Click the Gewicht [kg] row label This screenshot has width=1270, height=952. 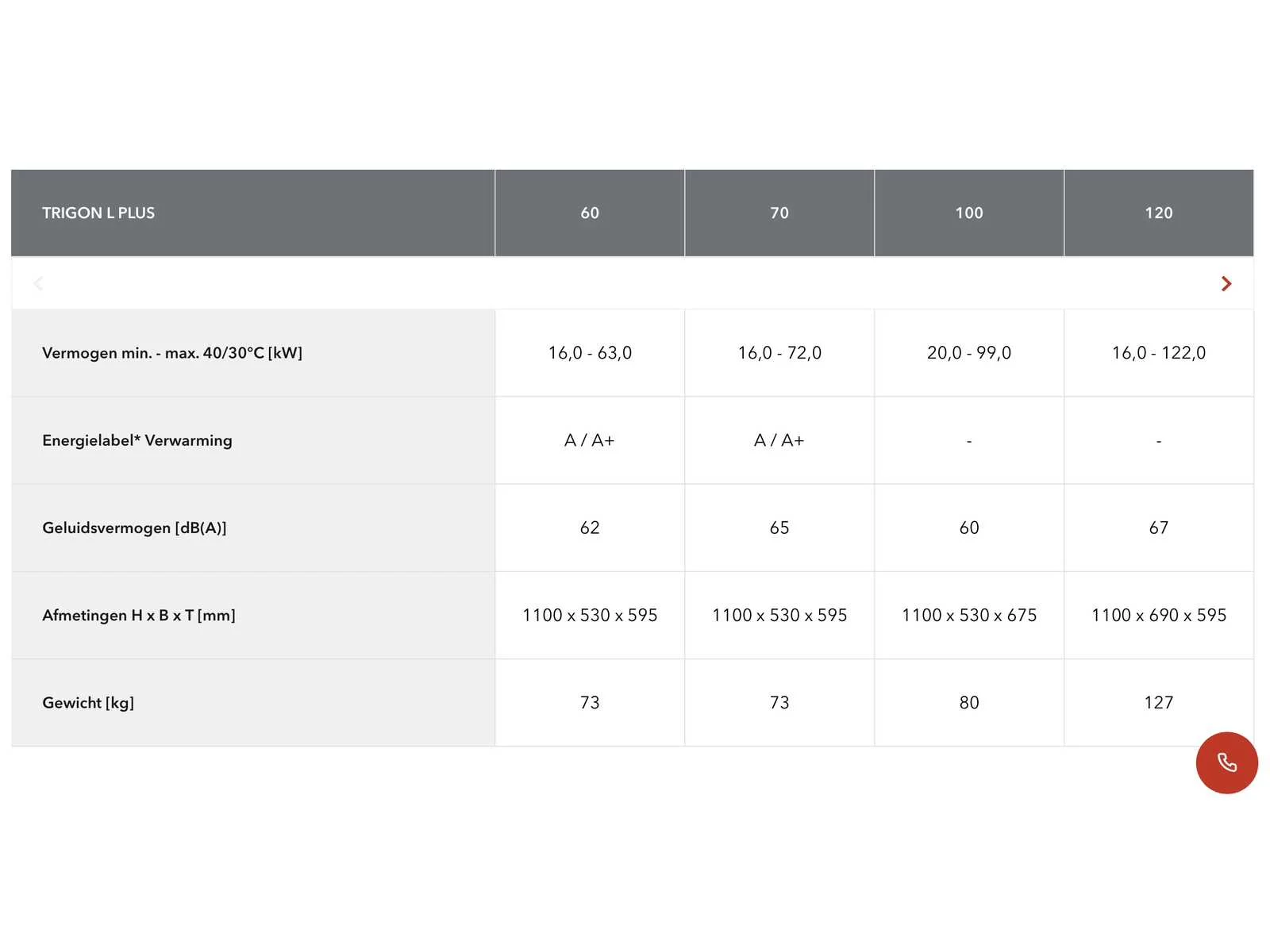[88, 703]
